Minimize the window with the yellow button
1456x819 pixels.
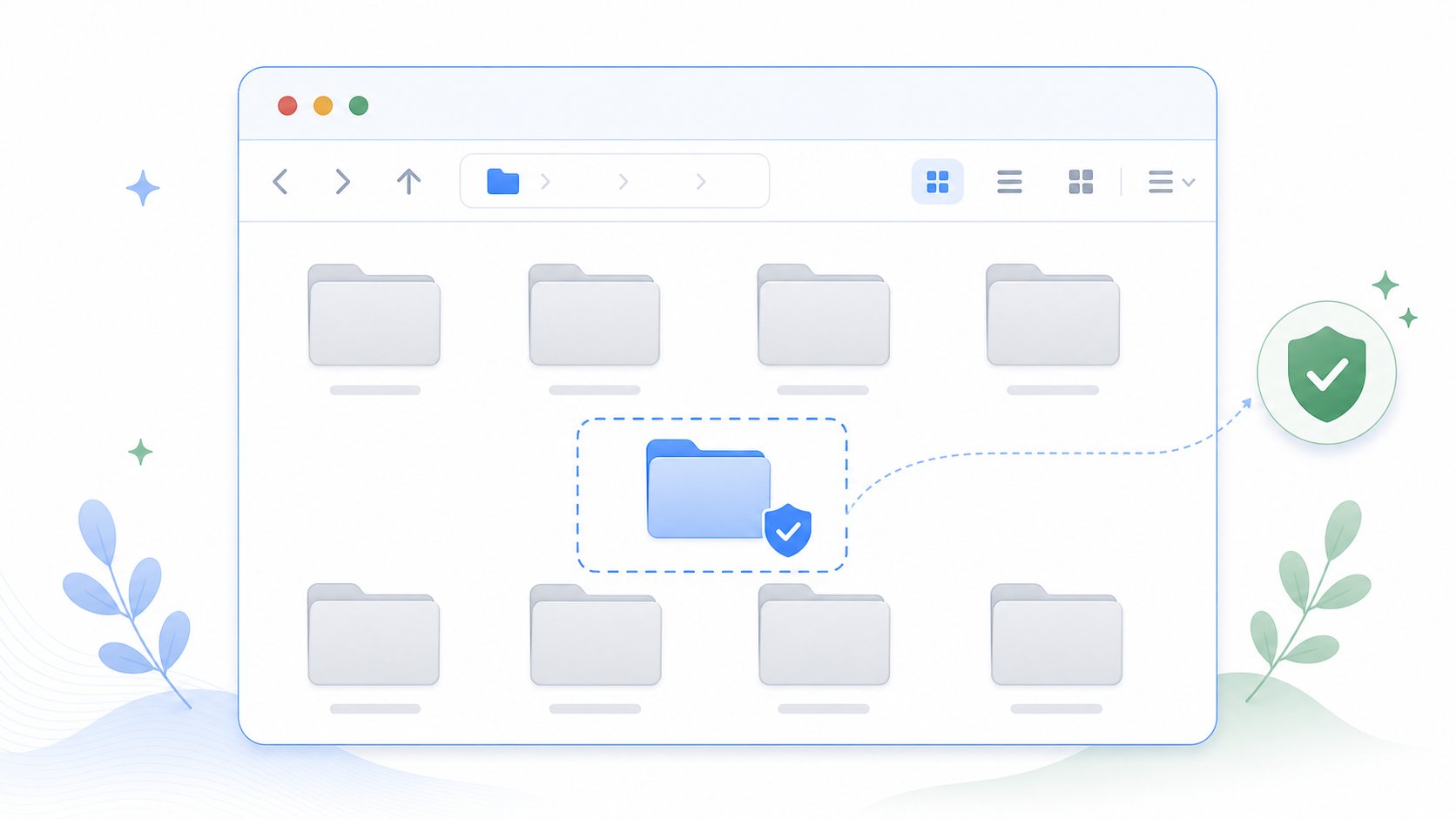click(x=323, y=105)
